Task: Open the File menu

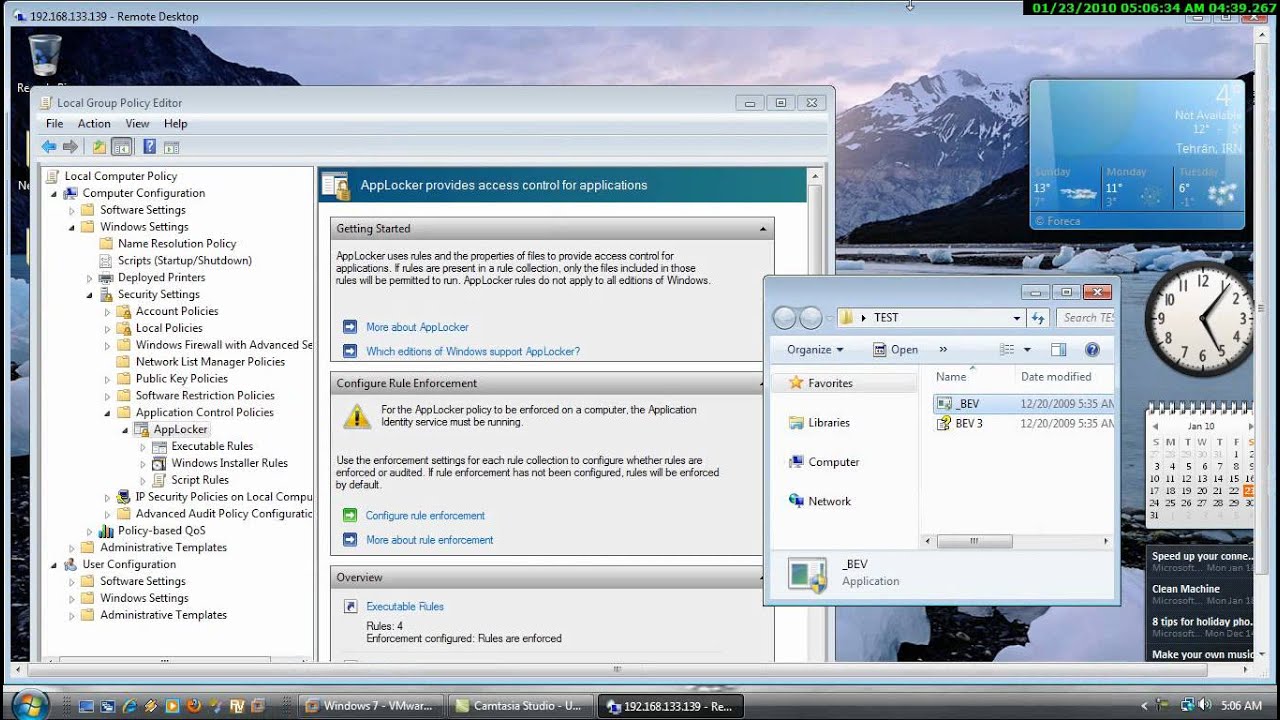Action: 54,124
